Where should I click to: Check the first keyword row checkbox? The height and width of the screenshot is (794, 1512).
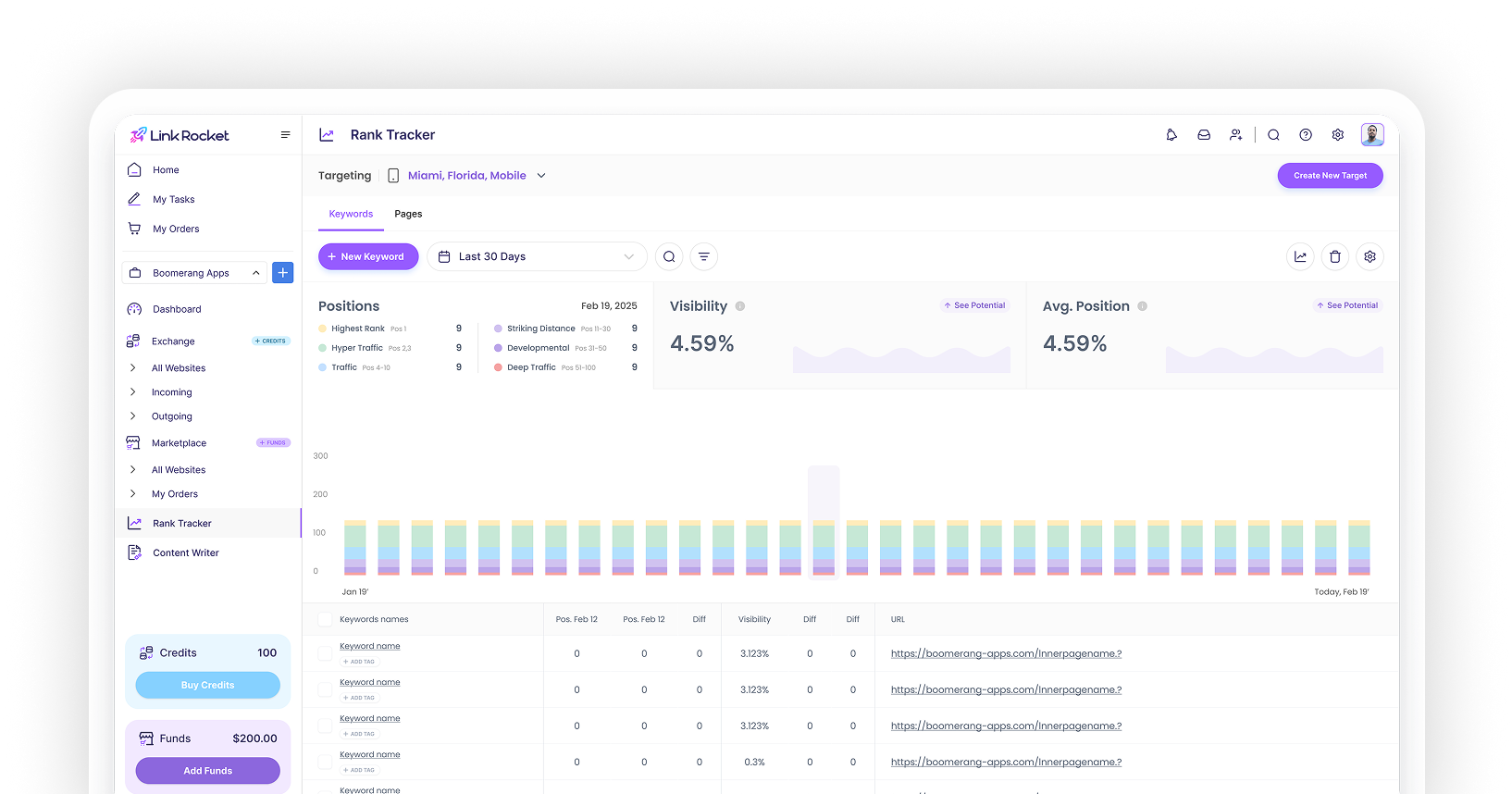[325, 654]
